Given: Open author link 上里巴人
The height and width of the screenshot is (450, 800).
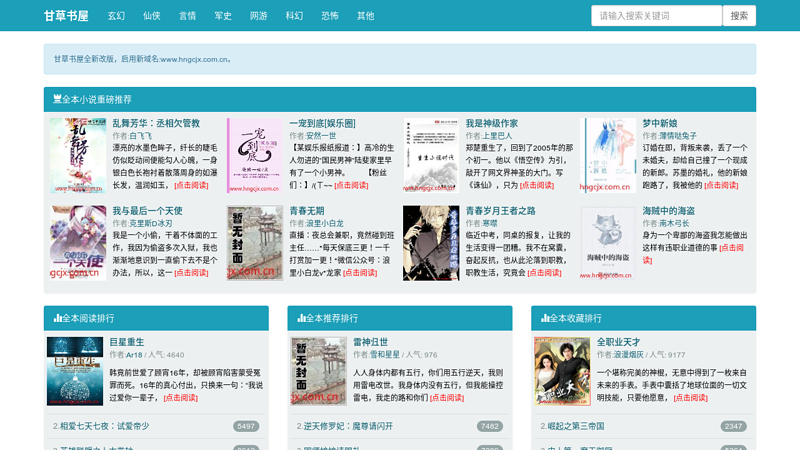Looking at the screenshot, I should 497,136.
